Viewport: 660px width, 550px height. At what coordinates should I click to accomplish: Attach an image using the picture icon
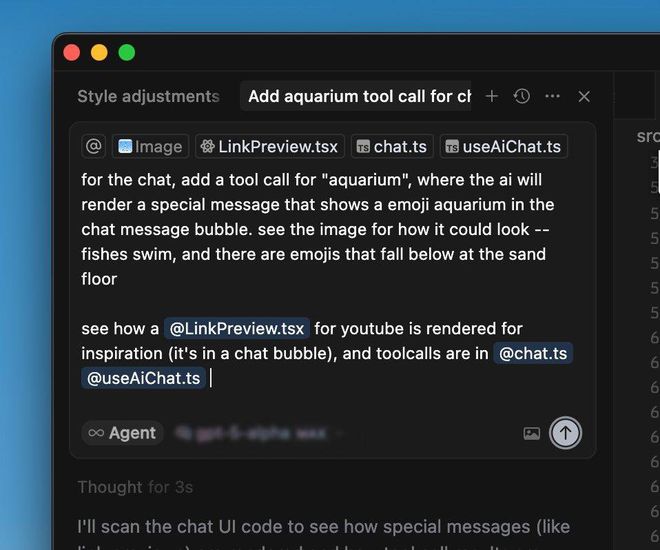click(x=531, y=433)
